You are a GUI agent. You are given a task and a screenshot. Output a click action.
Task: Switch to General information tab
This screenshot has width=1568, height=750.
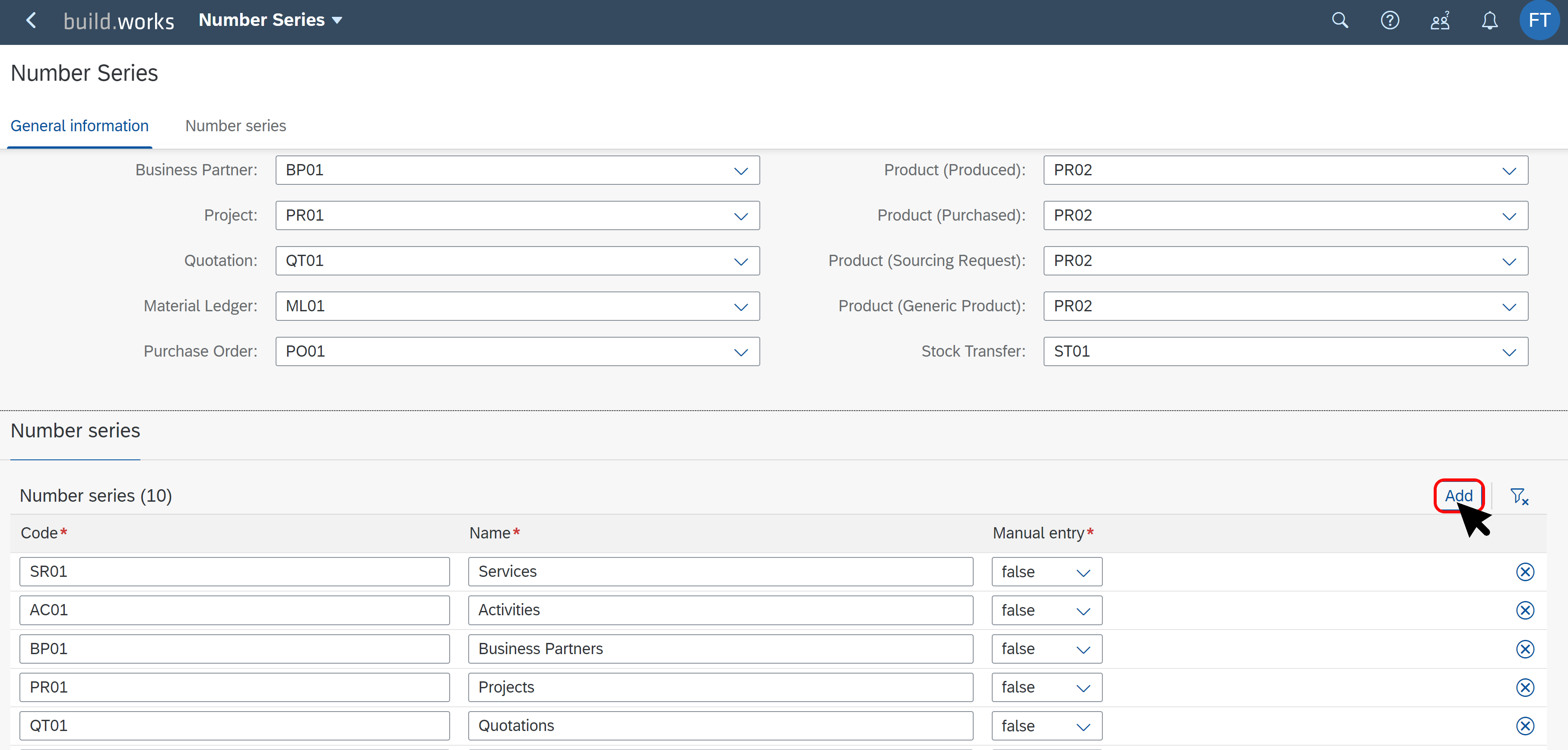pyautogui.click(x=80, y=126)
